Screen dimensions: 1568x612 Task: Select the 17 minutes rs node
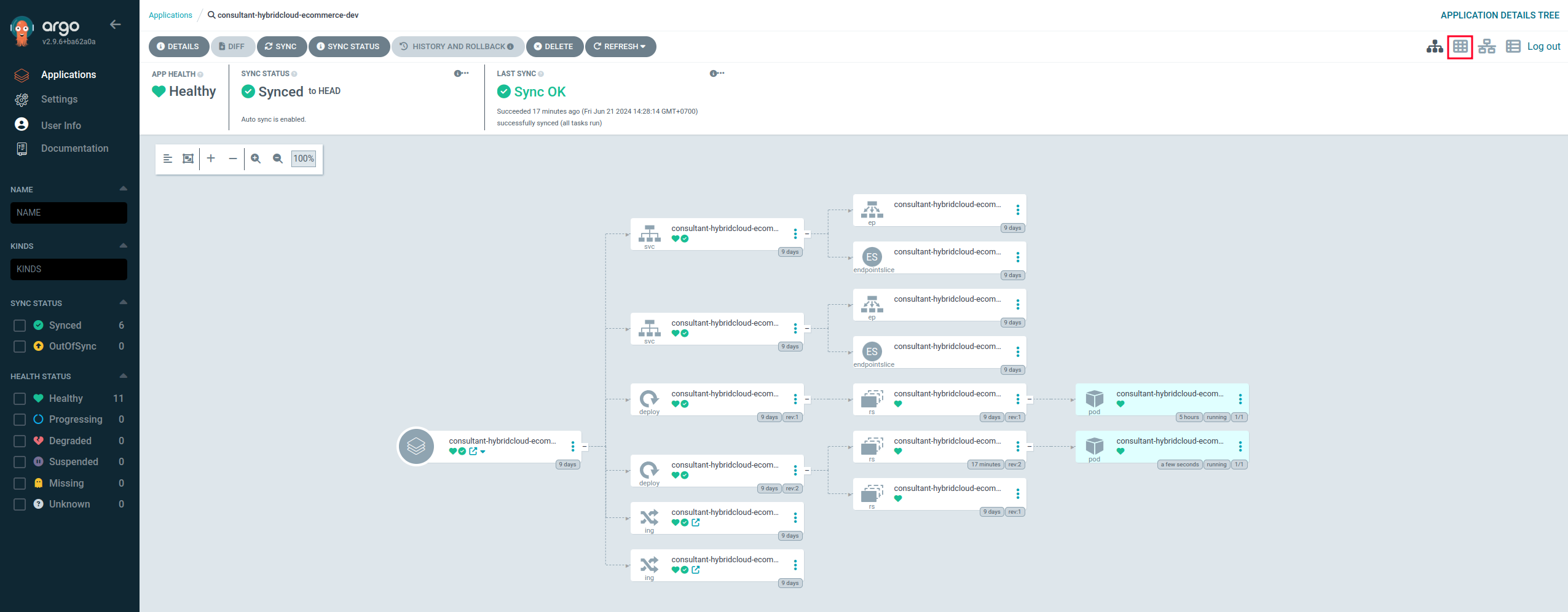coord(939,447)
